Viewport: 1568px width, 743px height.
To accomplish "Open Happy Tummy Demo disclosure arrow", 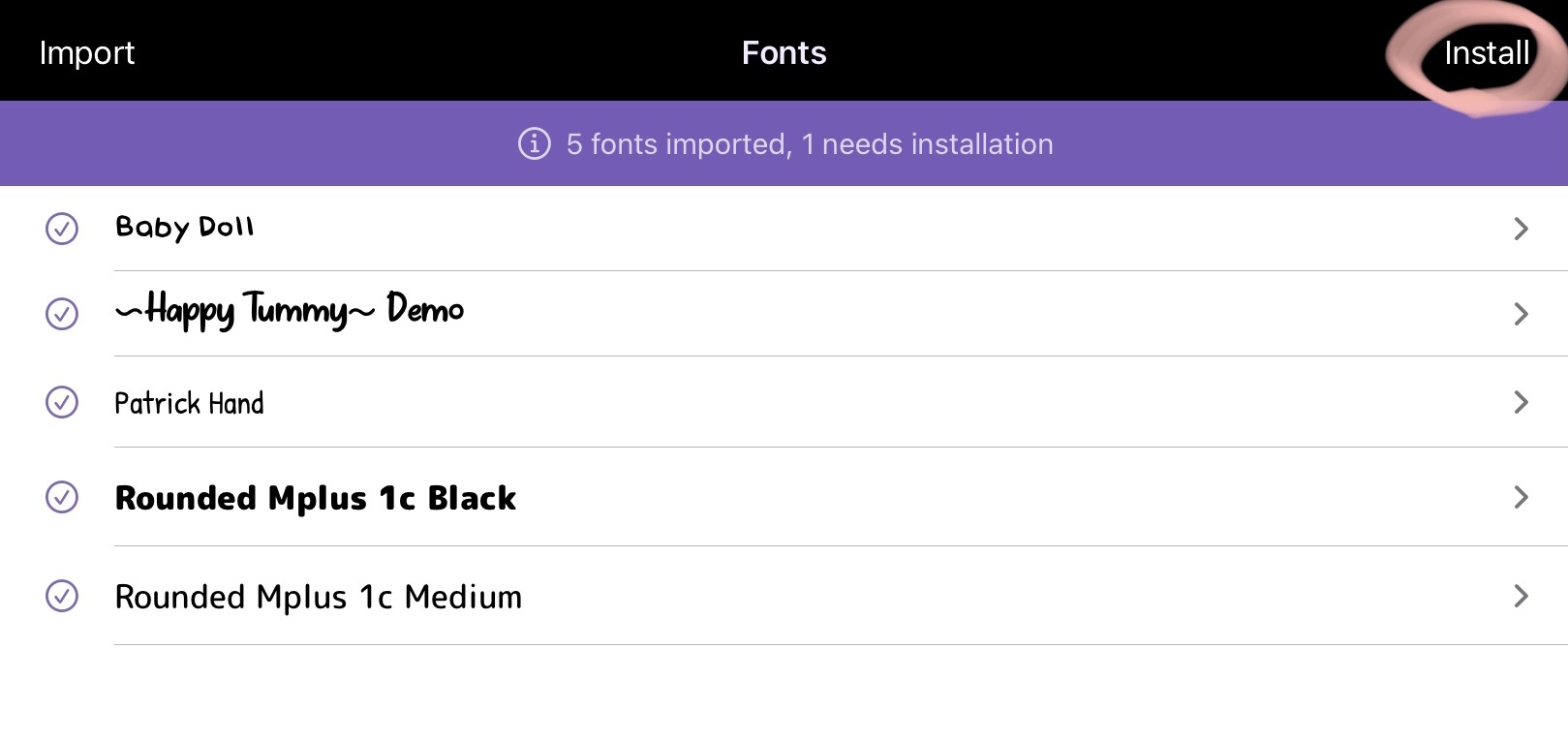I will point(1521,314).
